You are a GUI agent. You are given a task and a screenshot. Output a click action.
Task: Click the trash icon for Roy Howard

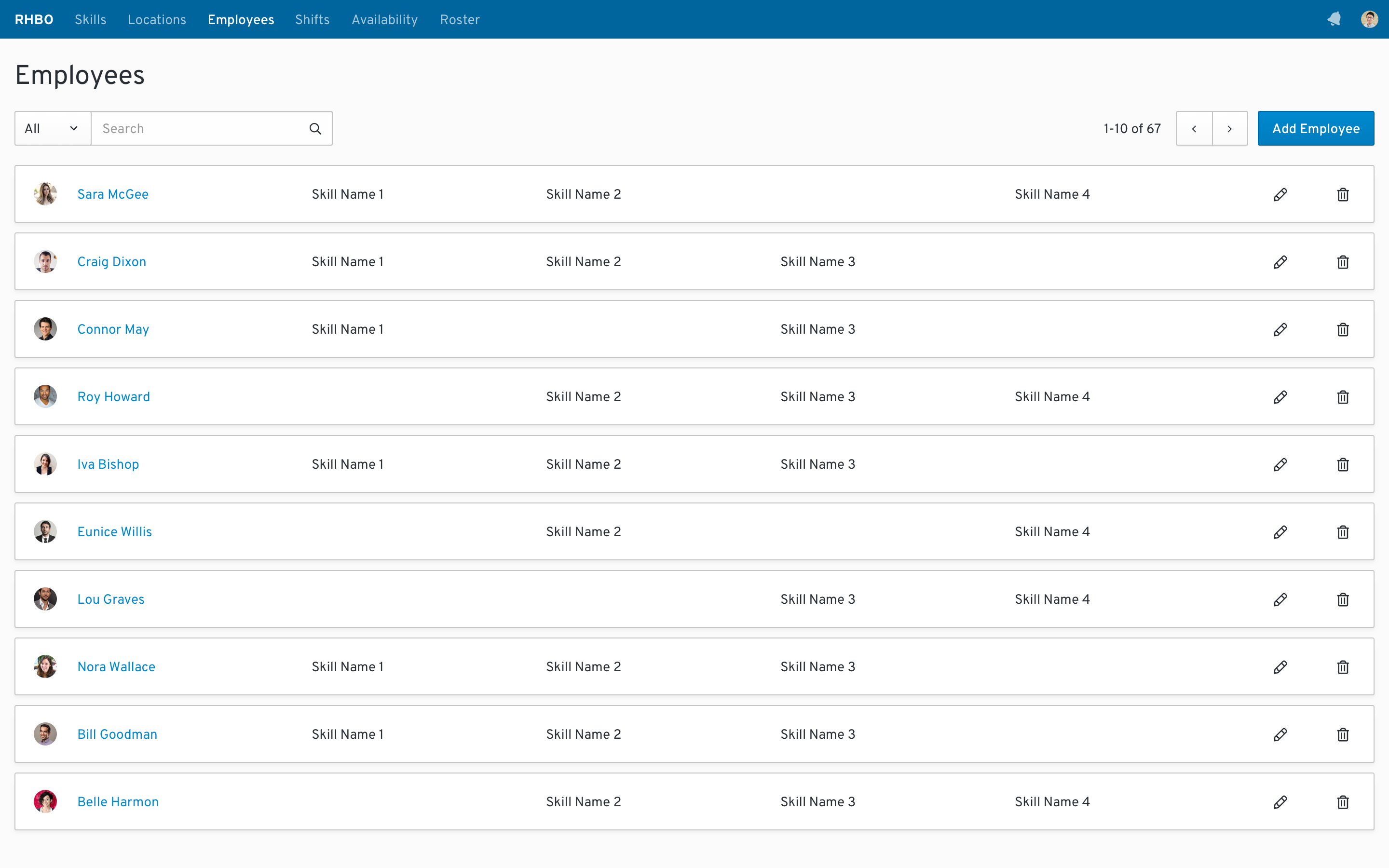tap(1343, 397)
